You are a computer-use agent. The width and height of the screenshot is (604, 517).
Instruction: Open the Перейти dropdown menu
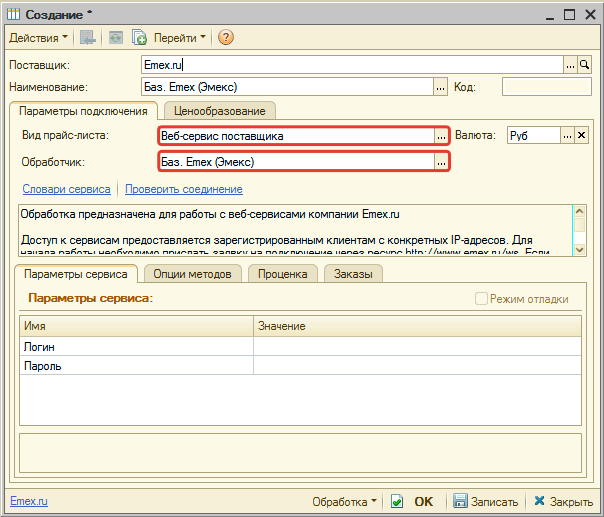(x=180, y=38)
